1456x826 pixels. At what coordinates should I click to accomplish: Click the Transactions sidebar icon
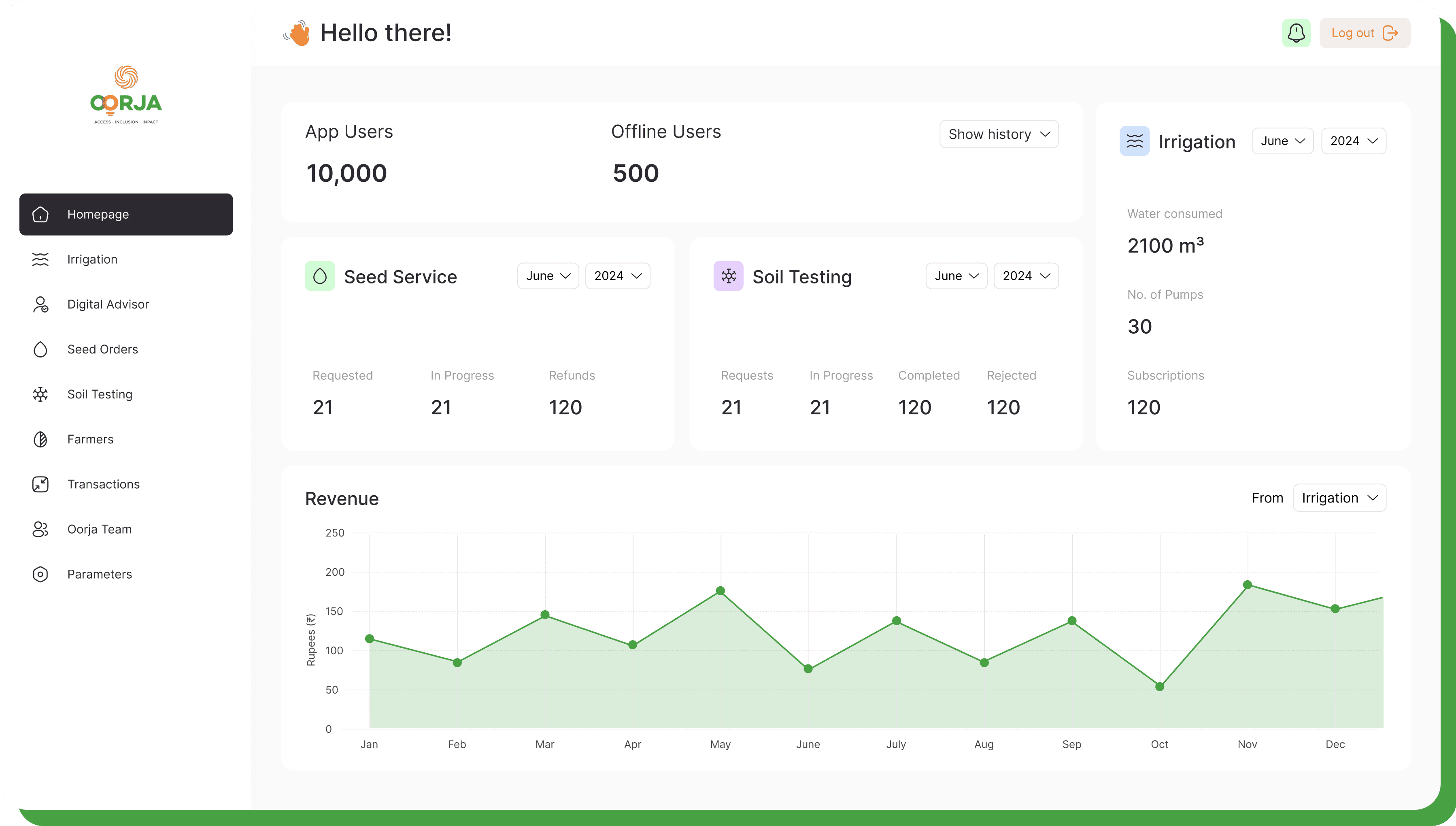coord(40,484)
